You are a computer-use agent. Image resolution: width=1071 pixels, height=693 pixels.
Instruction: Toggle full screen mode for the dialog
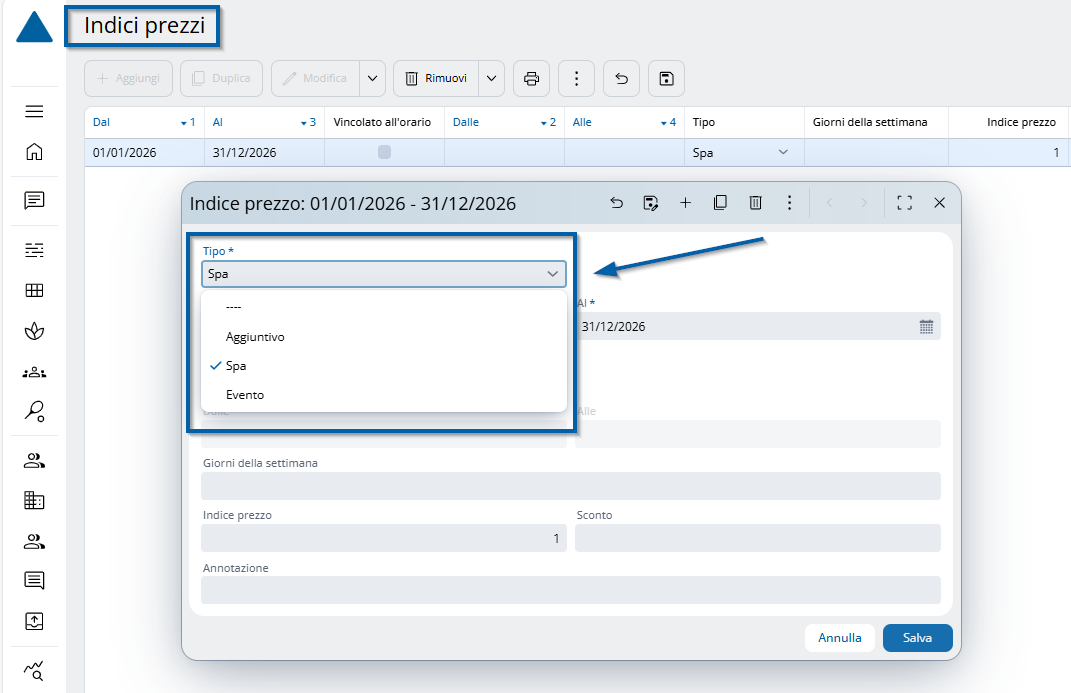pos(904,203)
